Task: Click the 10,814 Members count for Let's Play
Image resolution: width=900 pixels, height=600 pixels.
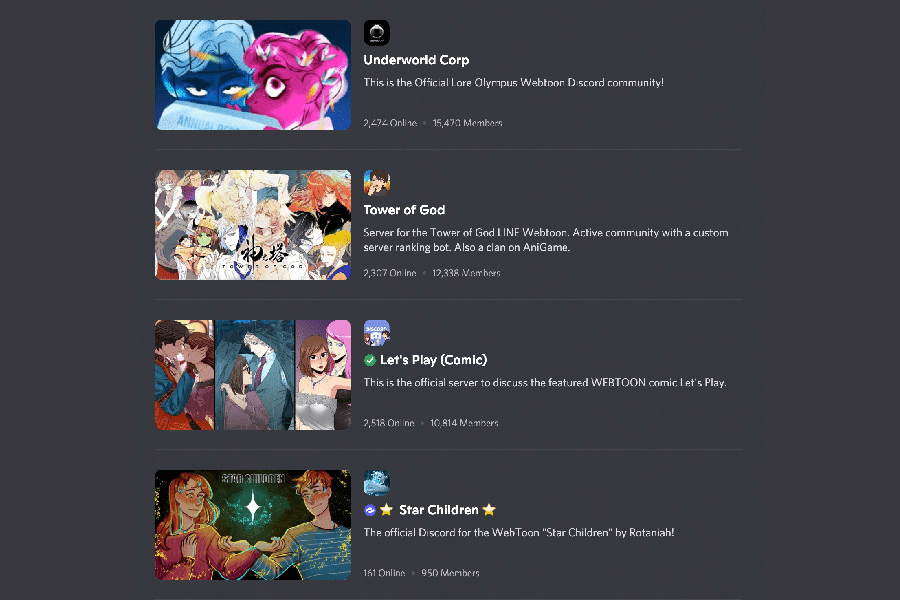Action: point(464,423)
